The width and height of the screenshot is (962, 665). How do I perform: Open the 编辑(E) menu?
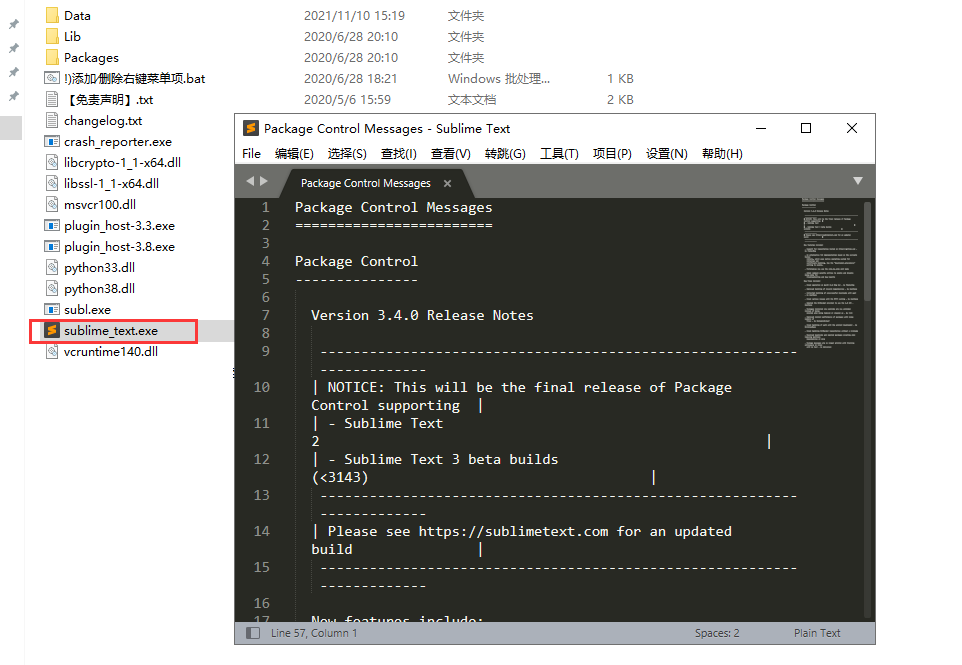point(294,153)
